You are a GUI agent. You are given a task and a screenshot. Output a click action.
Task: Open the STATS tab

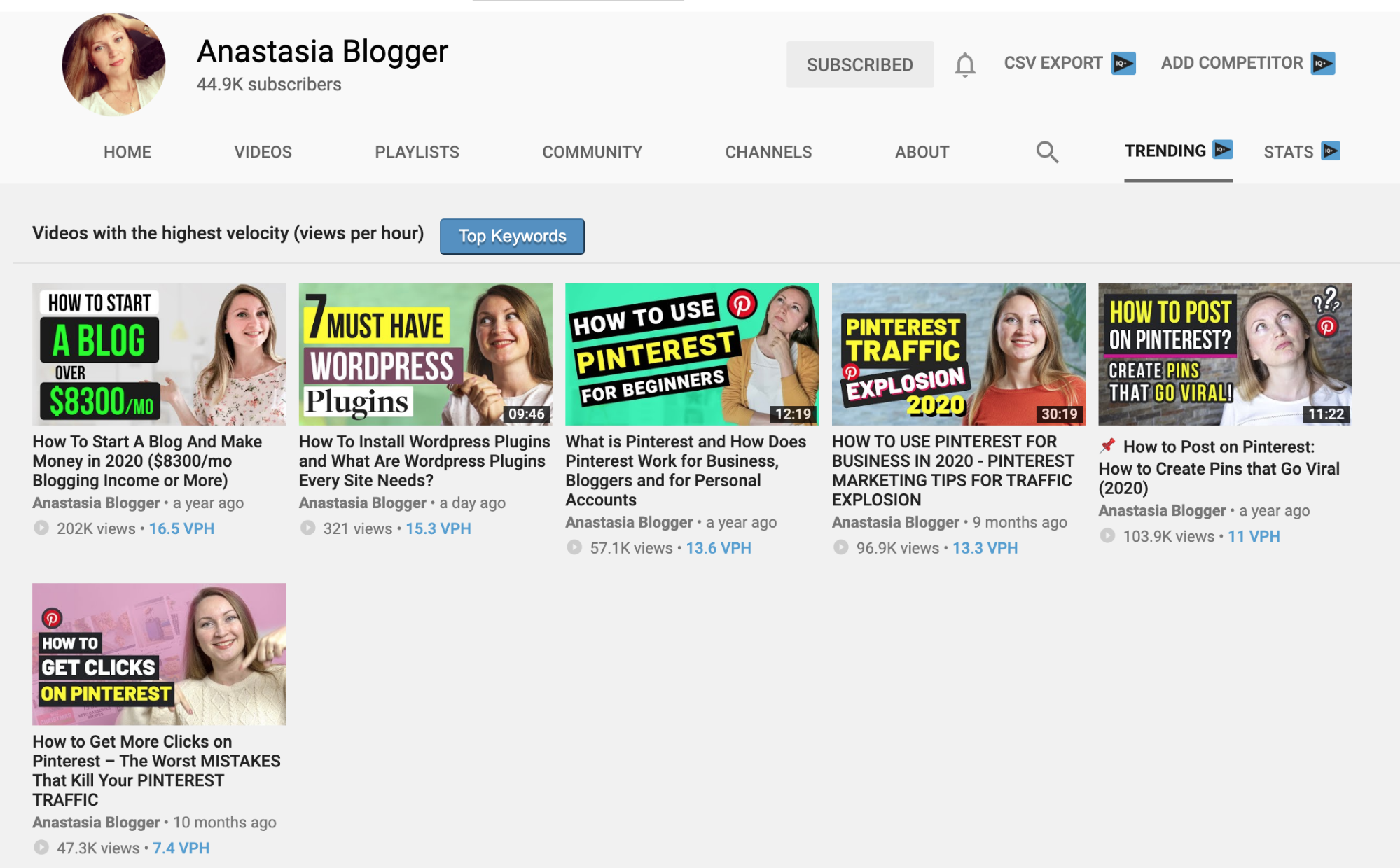1289,152
